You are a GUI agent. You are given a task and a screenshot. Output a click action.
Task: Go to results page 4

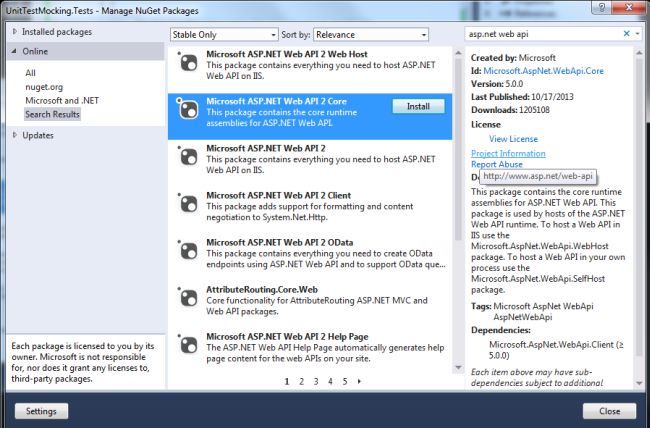330,381
